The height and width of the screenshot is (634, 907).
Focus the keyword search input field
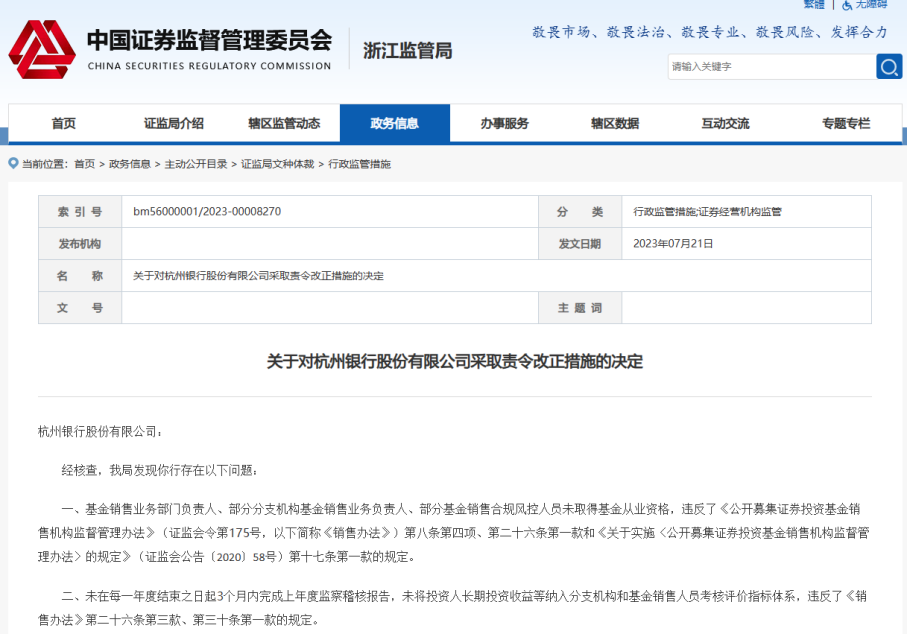pos(770,67)
